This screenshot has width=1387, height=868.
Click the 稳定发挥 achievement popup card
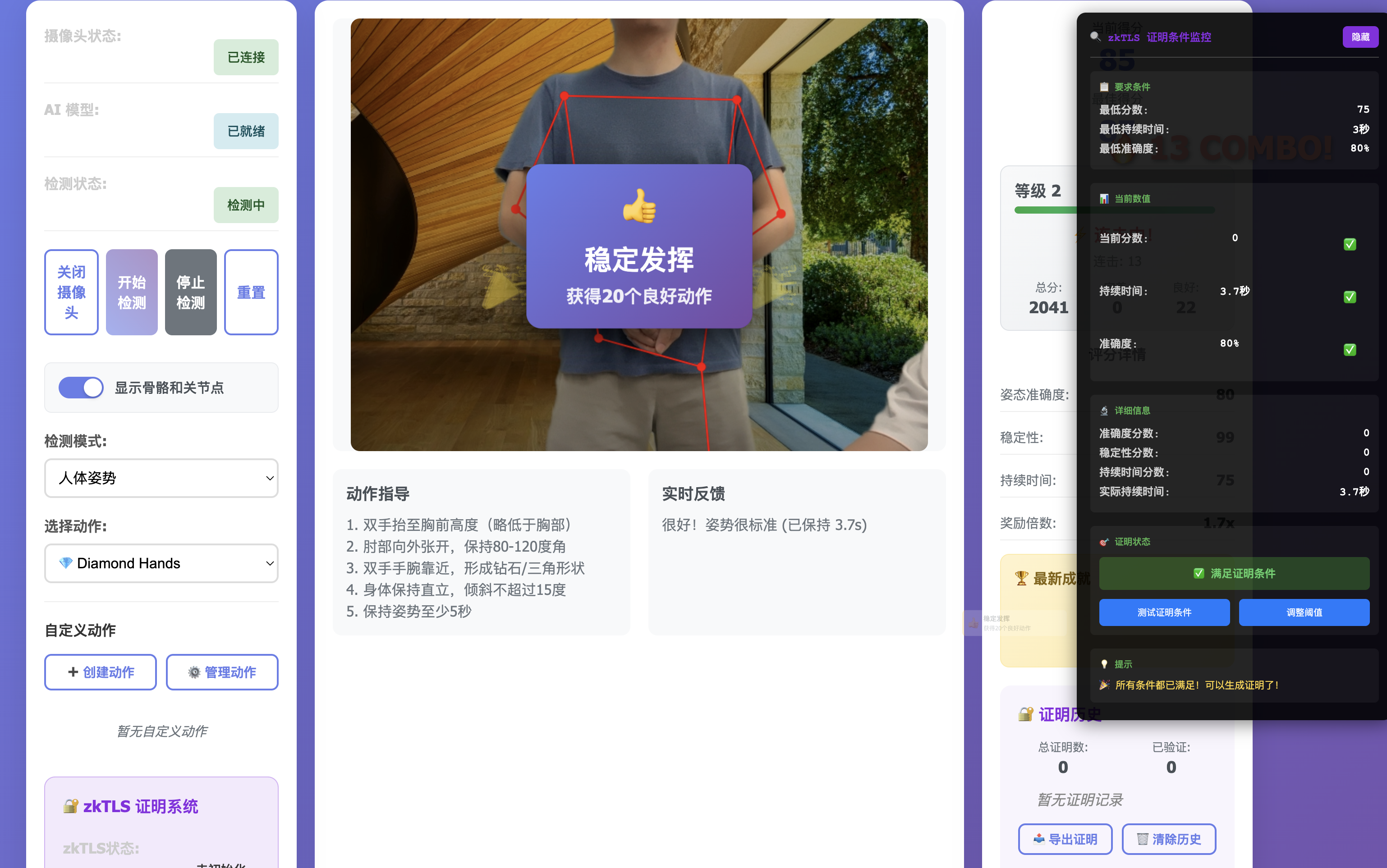[639, 246]
